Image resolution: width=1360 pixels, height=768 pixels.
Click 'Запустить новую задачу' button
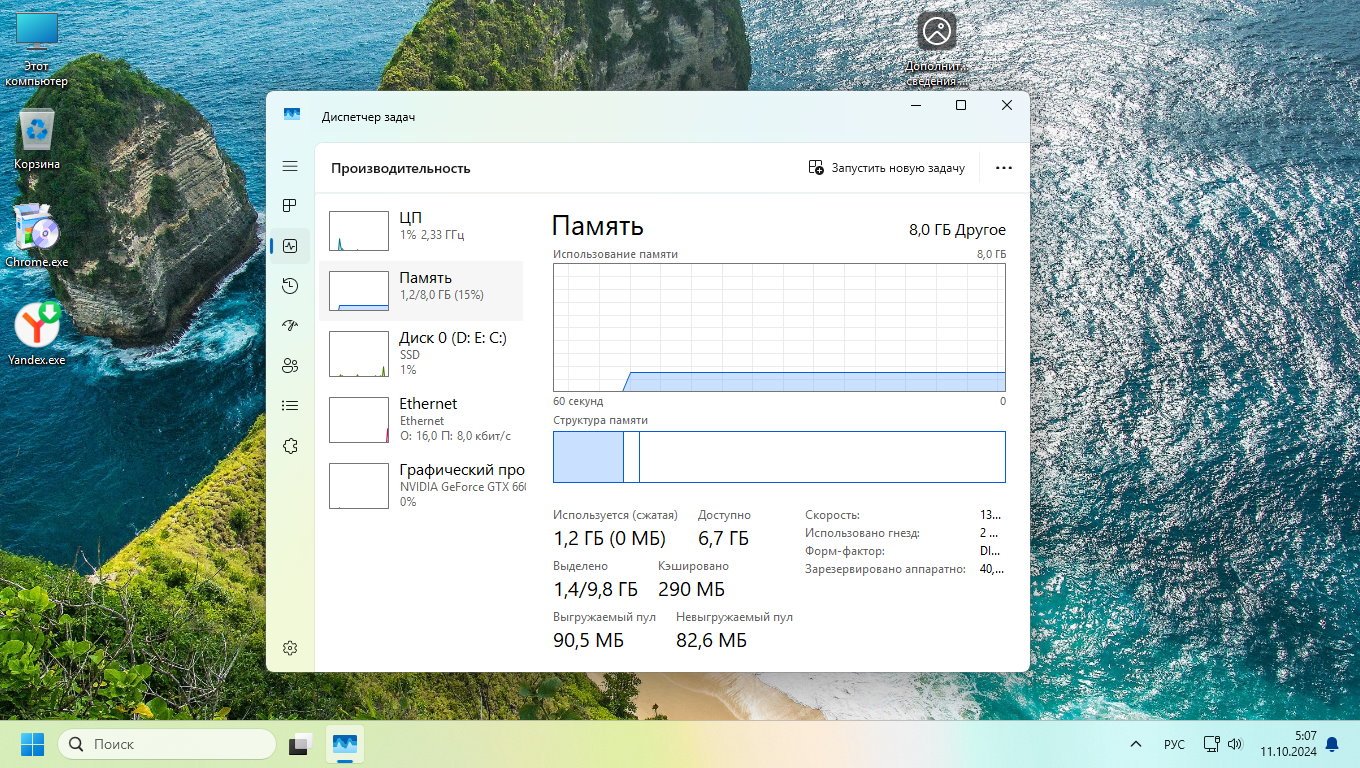[887, 168]
